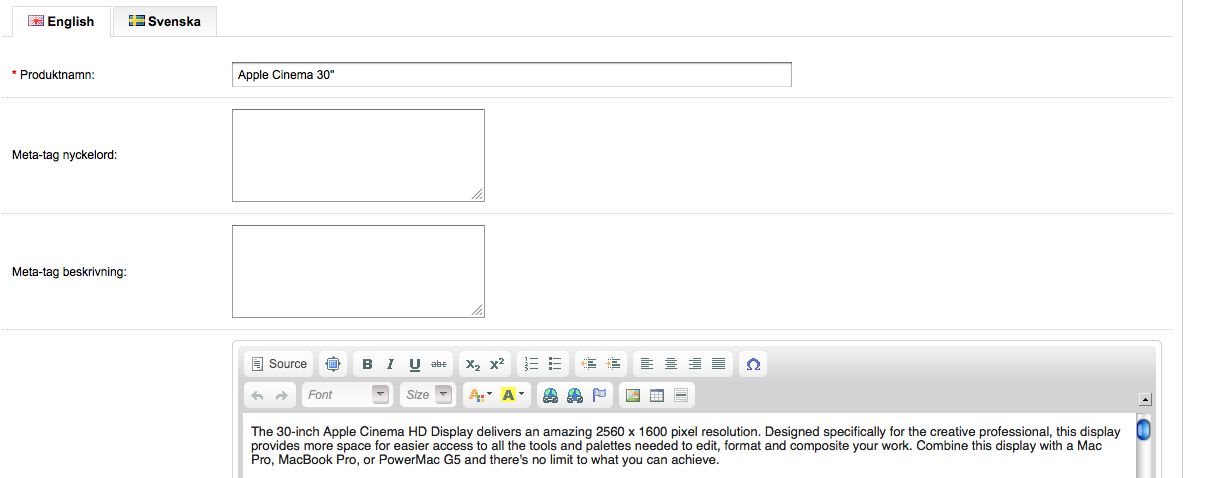Apply superscript formatting
This screenshot has width=1207, height=478.
tap(497, 364)
